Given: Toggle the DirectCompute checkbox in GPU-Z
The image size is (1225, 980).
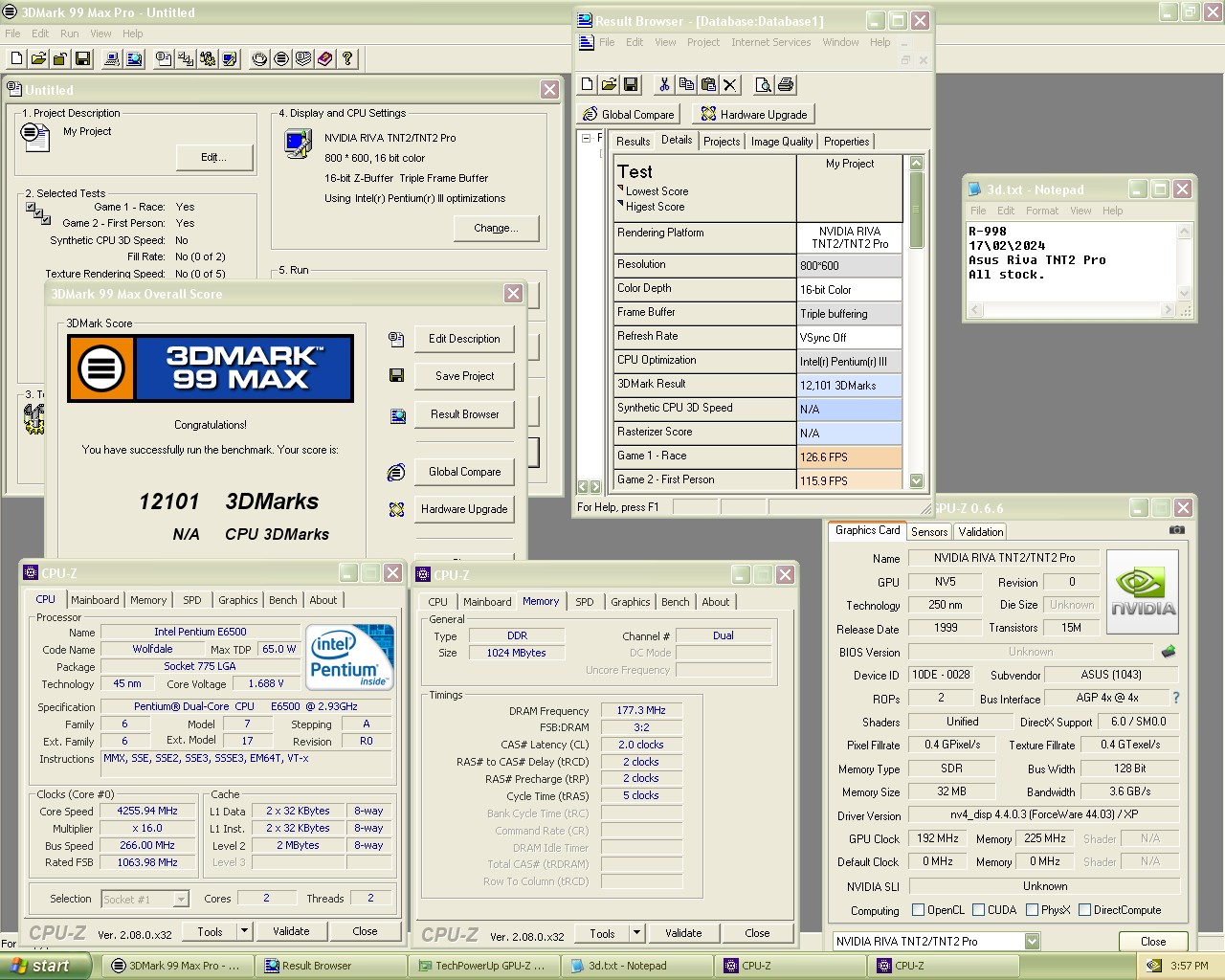Looking at the screenshot, I should click(1084, 910).
